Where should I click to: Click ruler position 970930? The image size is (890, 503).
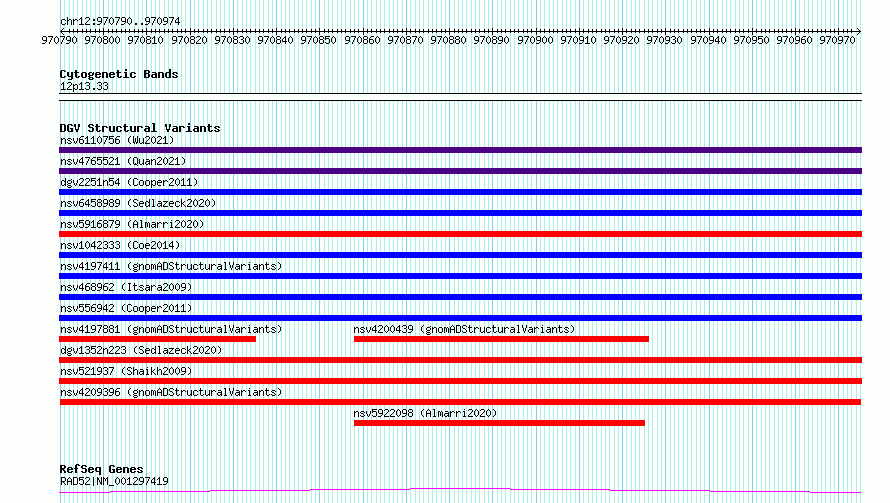point(665,40)
